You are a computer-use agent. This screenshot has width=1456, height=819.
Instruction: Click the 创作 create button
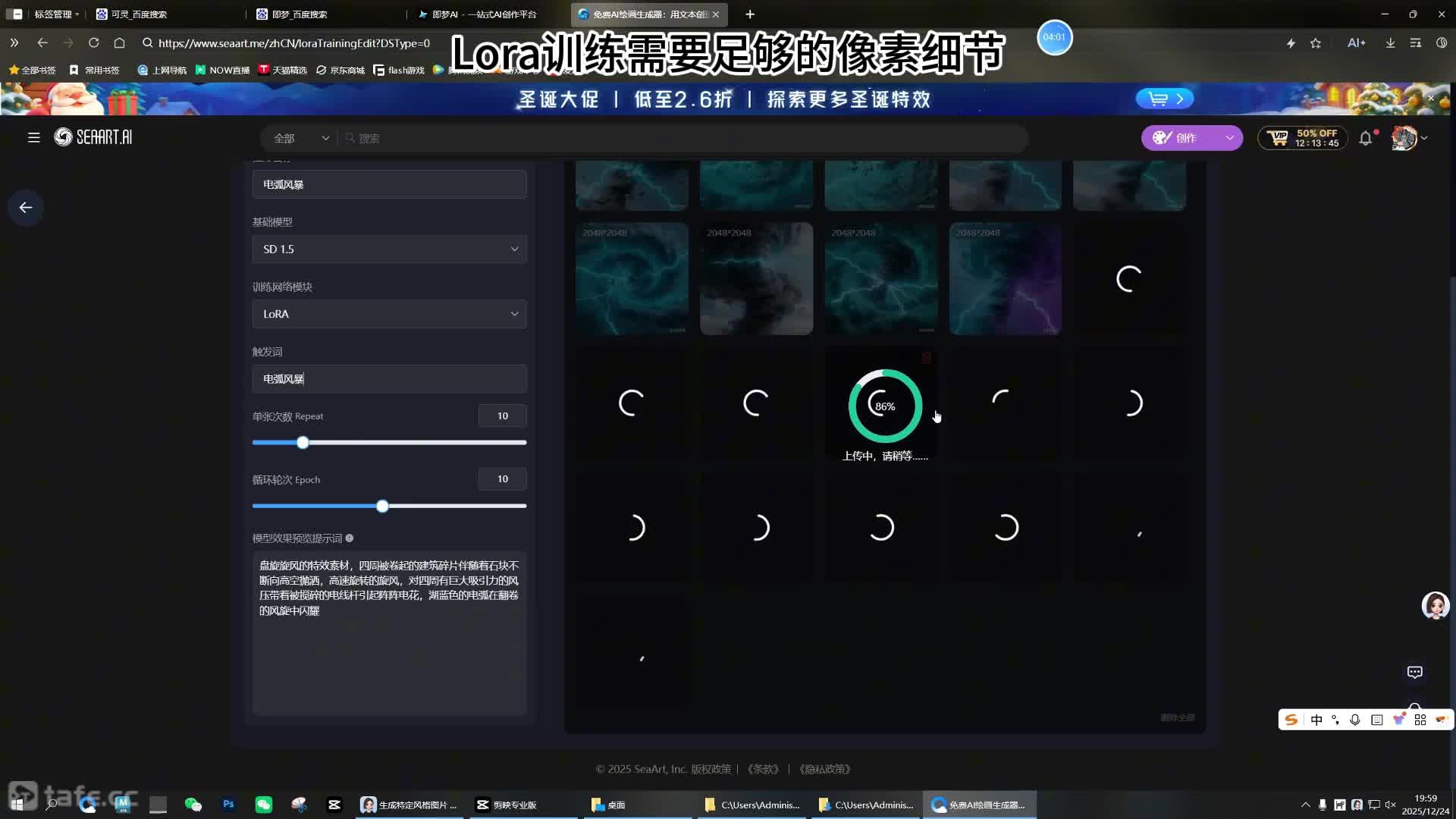click(x=1178, y=138)
